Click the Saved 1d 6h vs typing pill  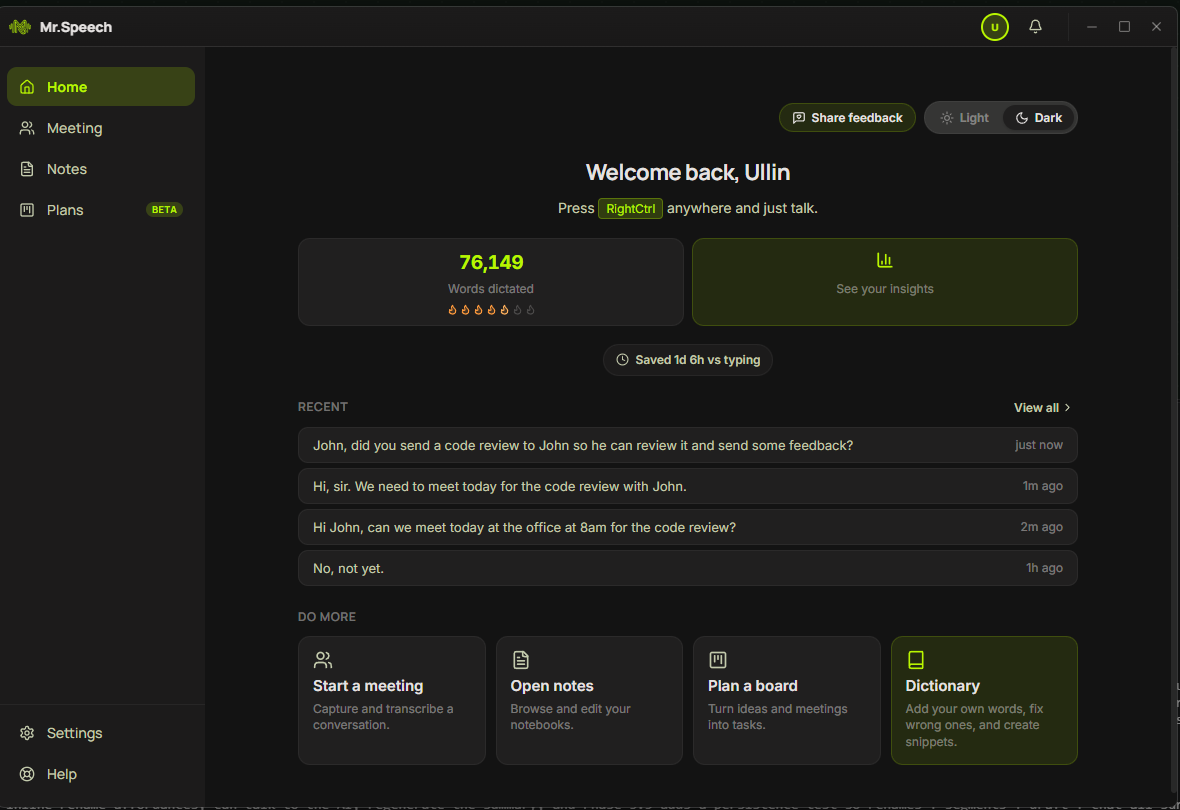point(688,360)
